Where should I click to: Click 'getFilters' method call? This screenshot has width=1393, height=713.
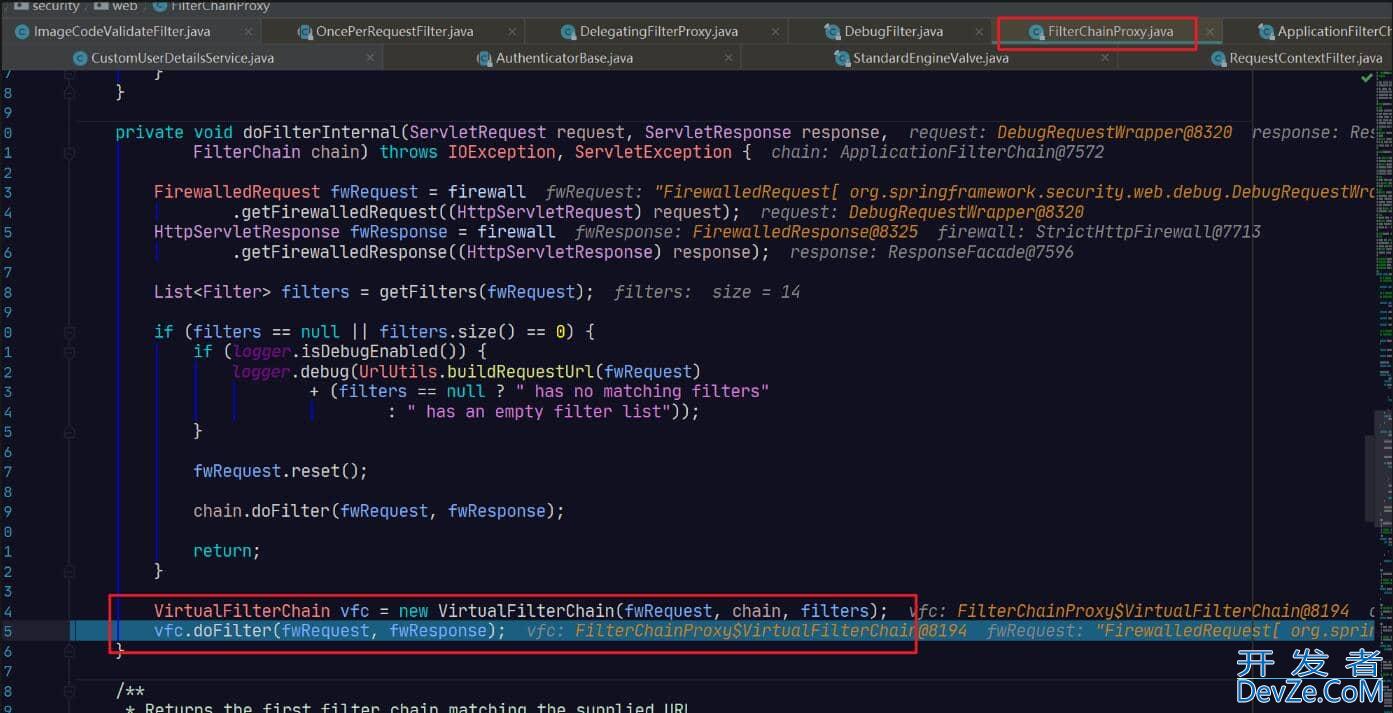point(428,292)
